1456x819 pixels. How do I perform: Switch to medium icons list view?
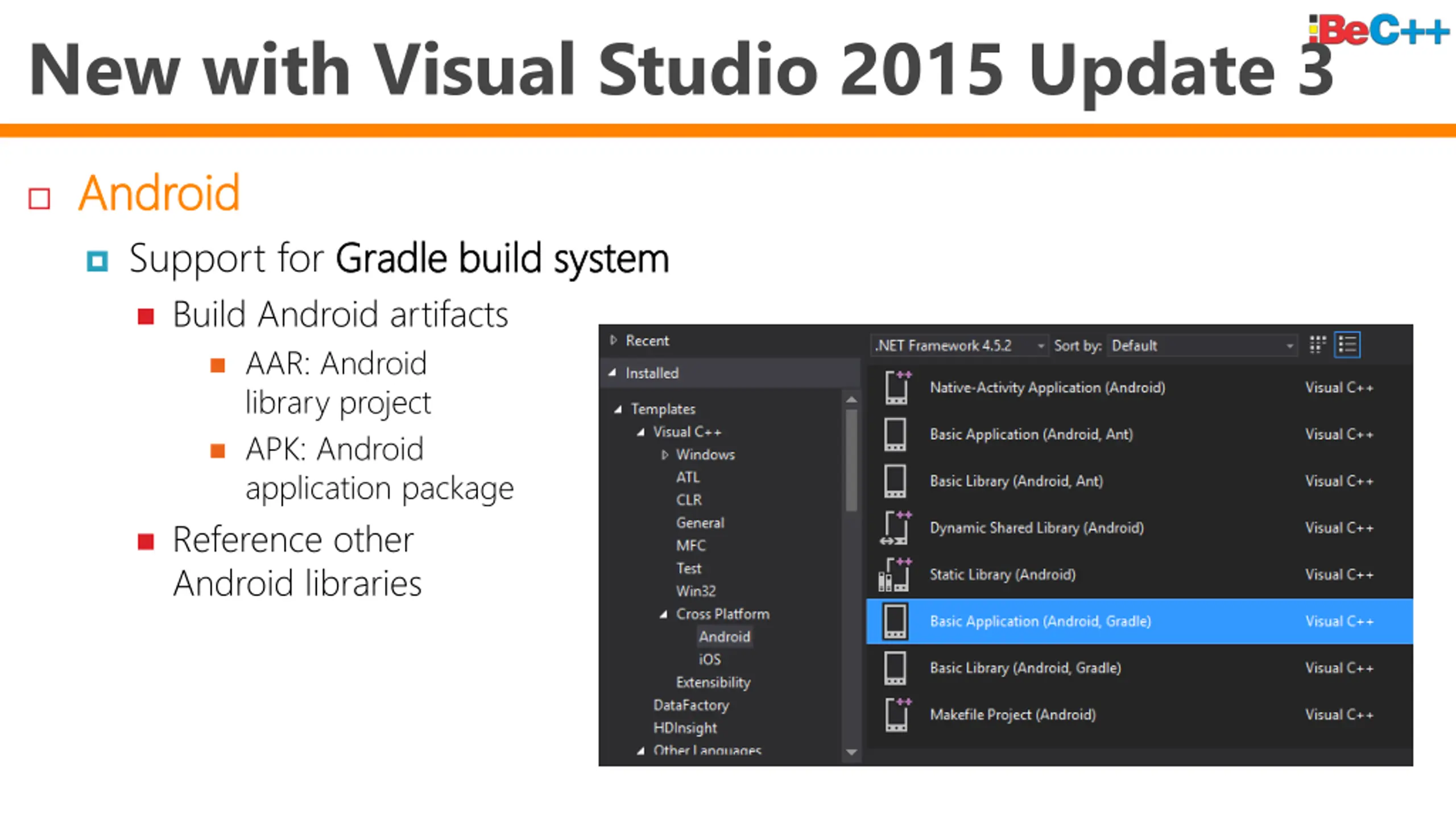1347,345
